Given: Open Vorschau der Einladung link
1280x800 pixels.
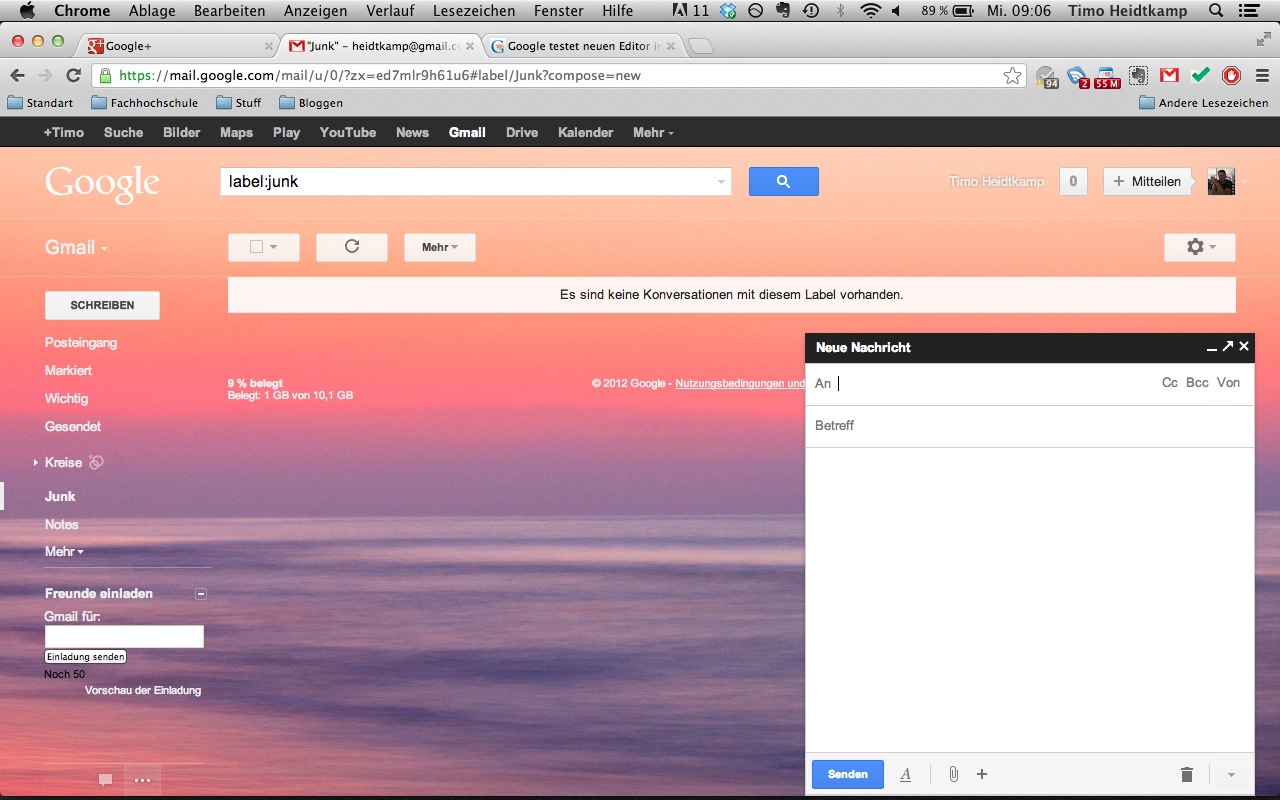Looking at the screenshot, I should point(143,690).
